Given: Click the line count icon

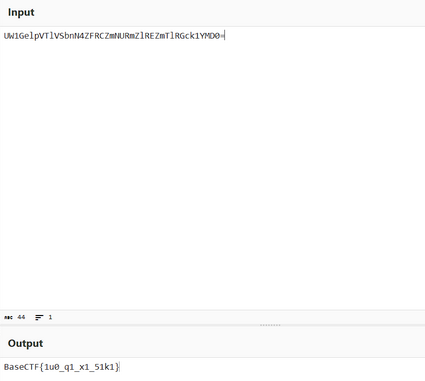Looking at the screenshot, I should click(x=39, y=317).
